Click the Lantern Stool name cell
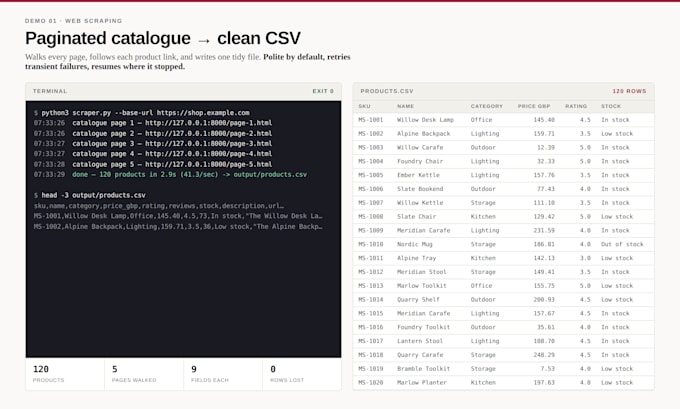The image size is (680, 409). [x=420, y=341]
